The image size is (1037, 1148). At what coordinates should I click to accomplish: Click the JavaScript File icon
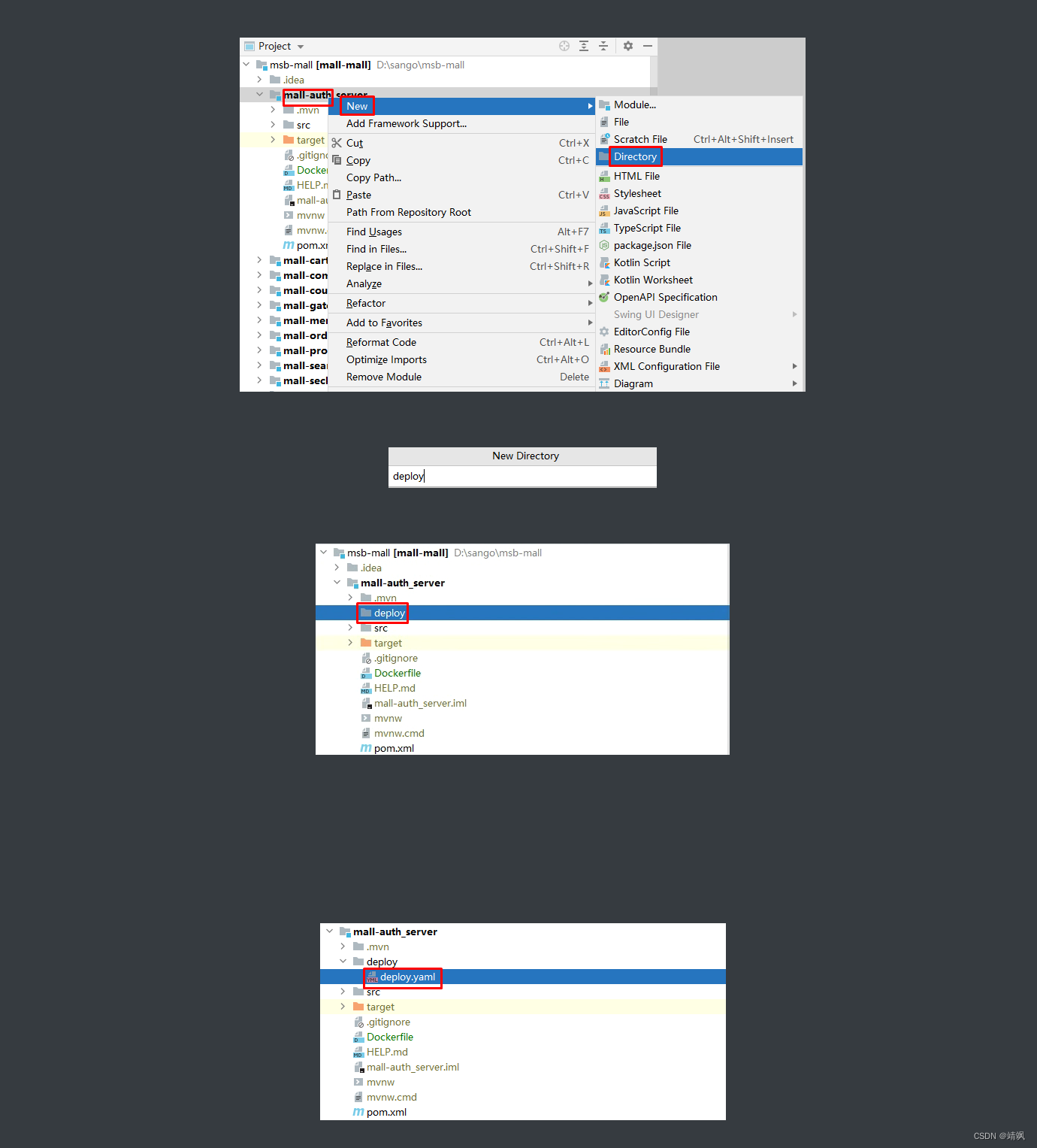coord(604,211)
